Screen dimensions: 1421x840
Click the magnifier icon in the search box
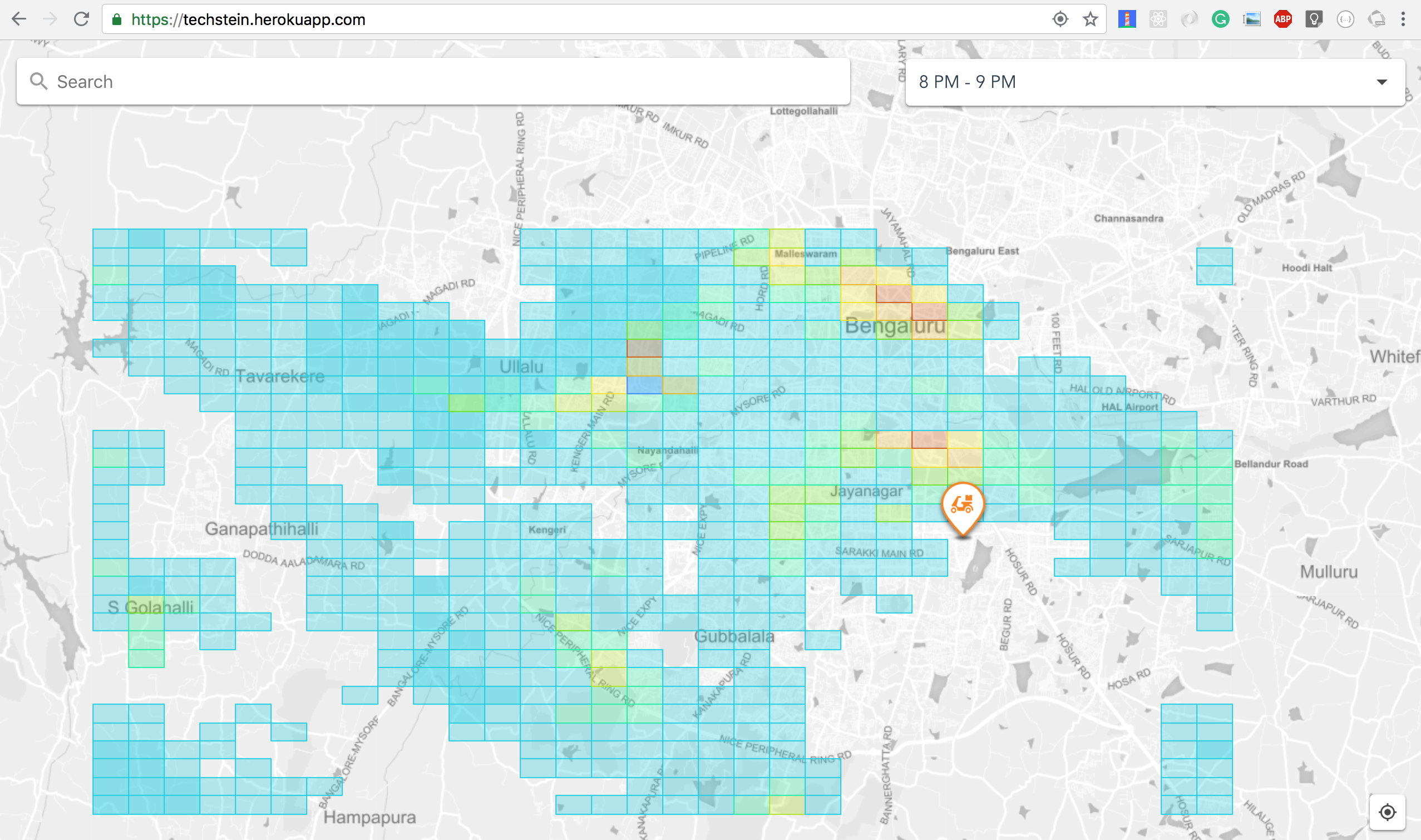(x=38, y=82)
